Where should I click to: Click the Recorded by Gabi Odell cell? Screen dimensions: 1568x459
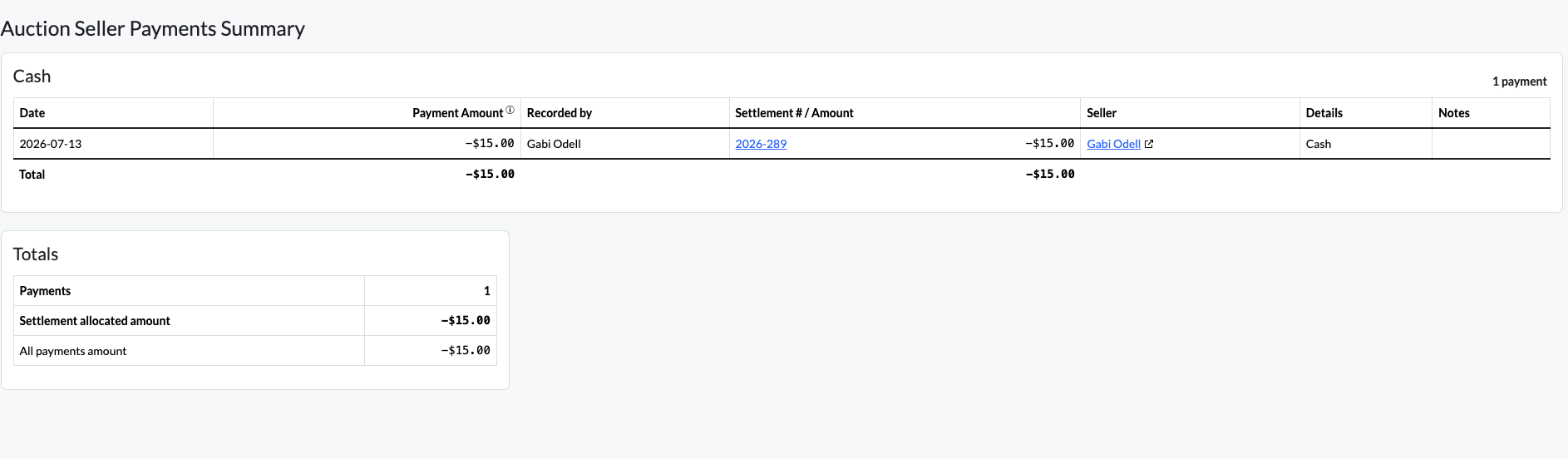[624, 144]
